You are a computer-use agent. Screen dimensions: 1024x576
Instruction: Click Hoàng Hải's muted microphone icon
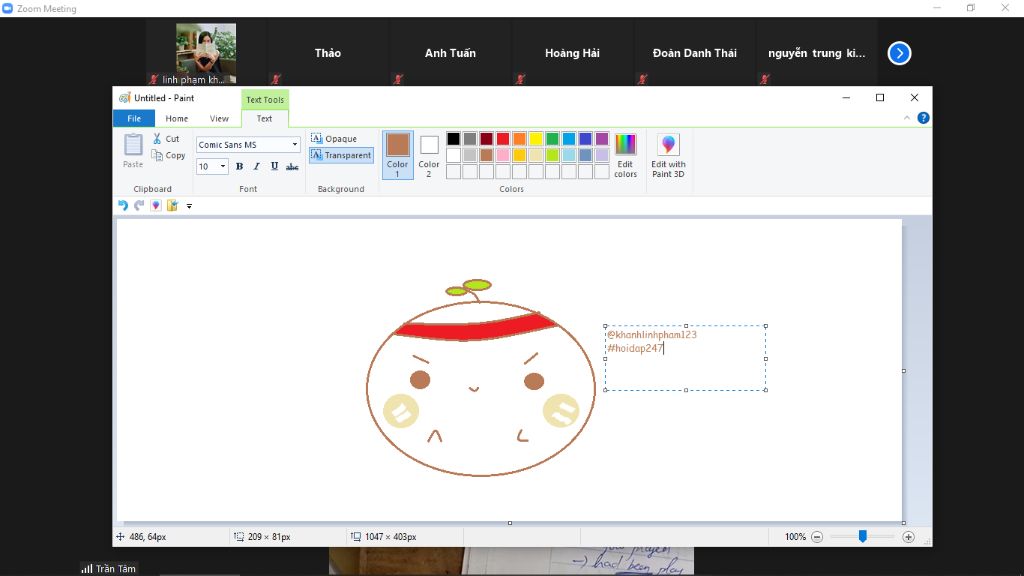[520, 79]
